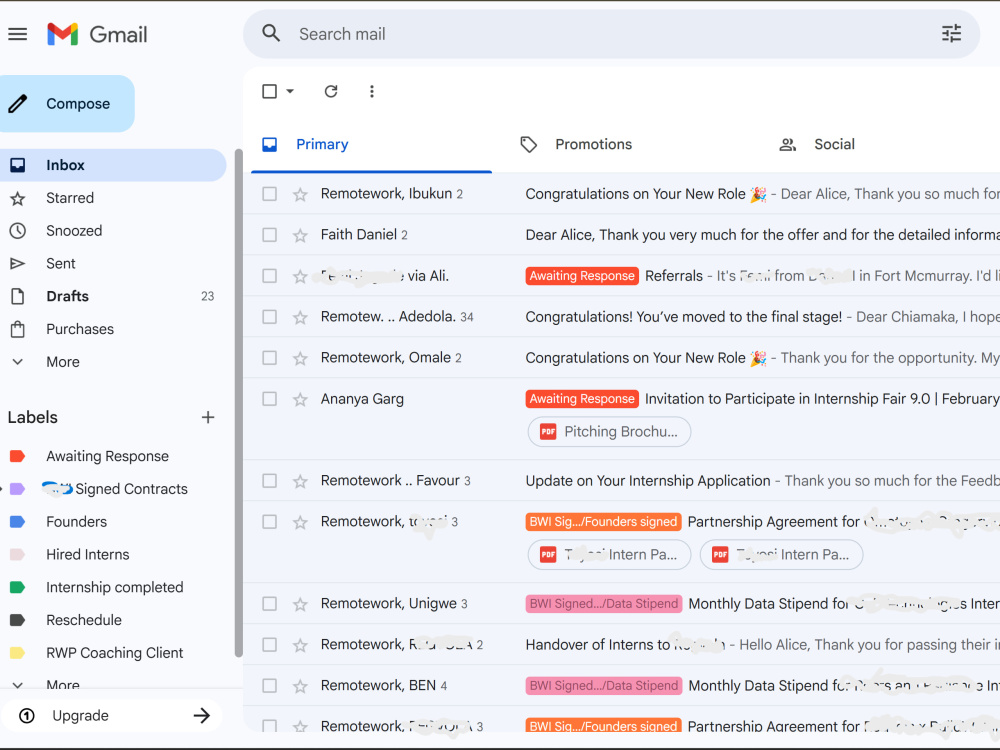Image resolution: width=1000 pixels, height=750 pixels.
Task: Star the Remotework, Unigwe email
Action: 300,604
